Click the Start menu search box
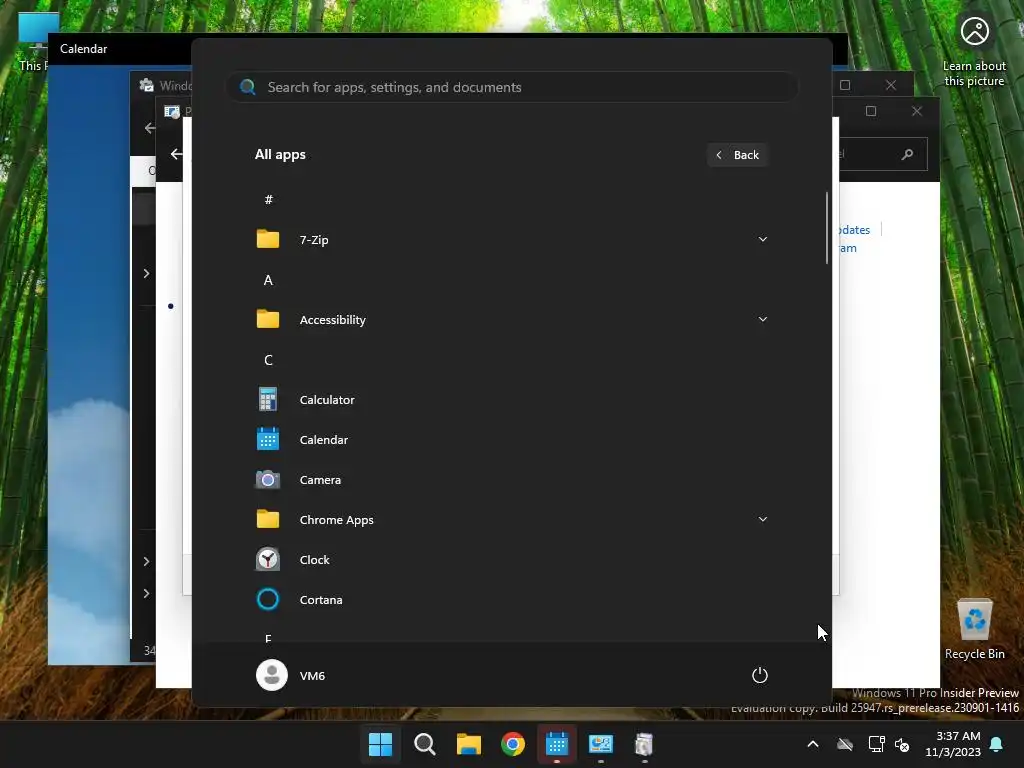Viewport: 1024px width, 768px height. tap(511, 87)
